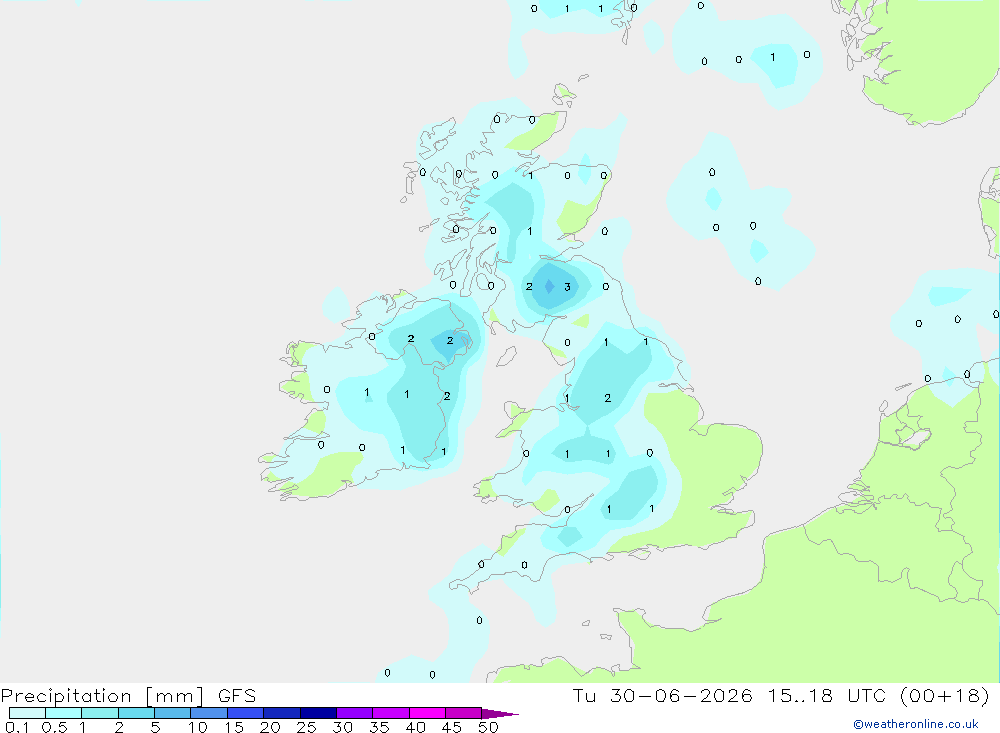Click the legend label '15'
Image resolution: width=1000 pixels, height=733 pixels.
pos(234,727)
